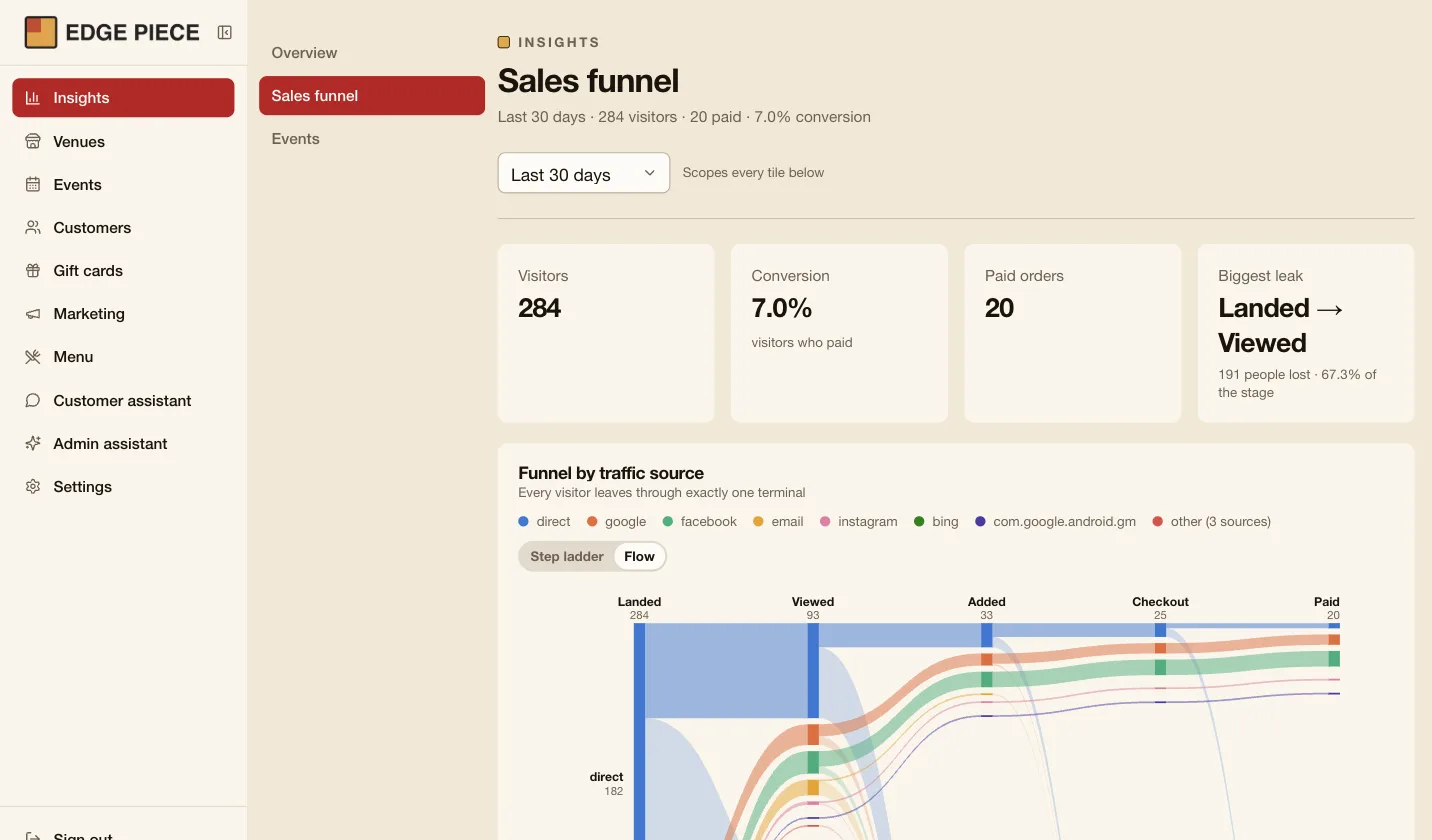Image resolution: width=1432 pixels, height=840 pixels.
Task: Collapse the sidebar with the panel icon
Action: (x=225, y=33)
